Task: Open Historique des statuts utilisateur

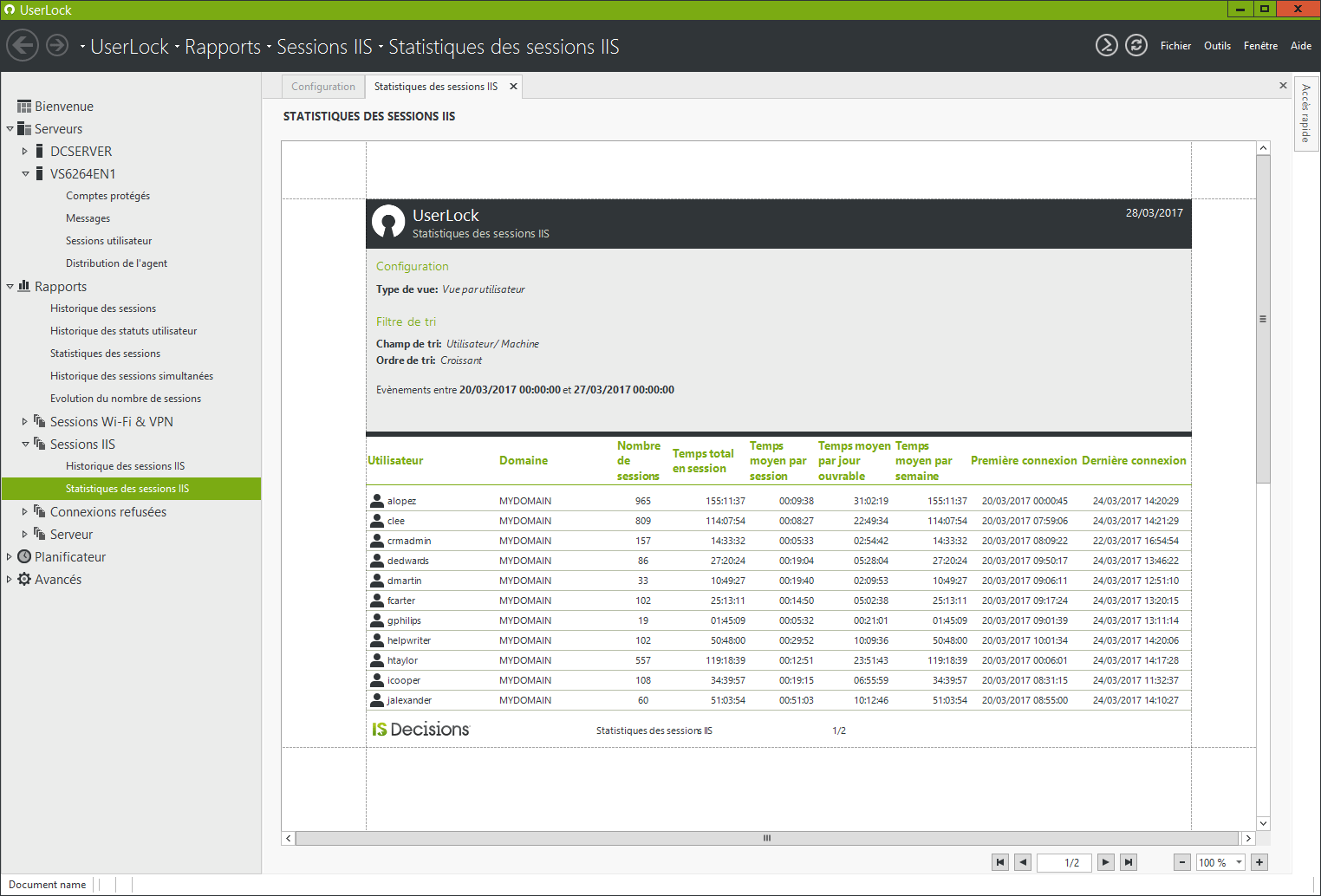Action: point(123,331)
